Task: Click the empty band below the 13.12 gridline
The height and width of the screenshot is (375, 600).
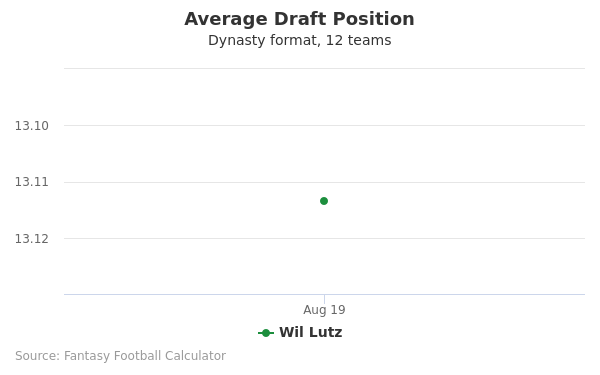Action: (324, 266)
